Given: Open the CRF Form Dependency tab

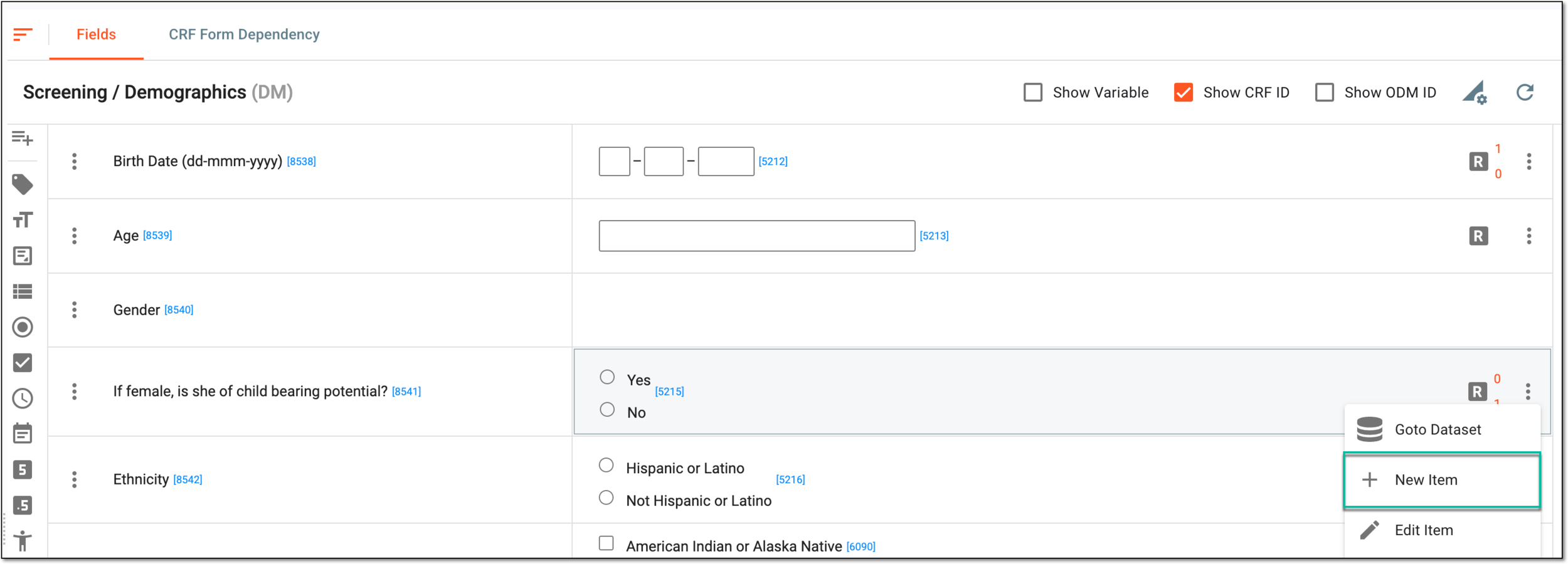Looking at the screenshot, I should [x=244, y=34].
